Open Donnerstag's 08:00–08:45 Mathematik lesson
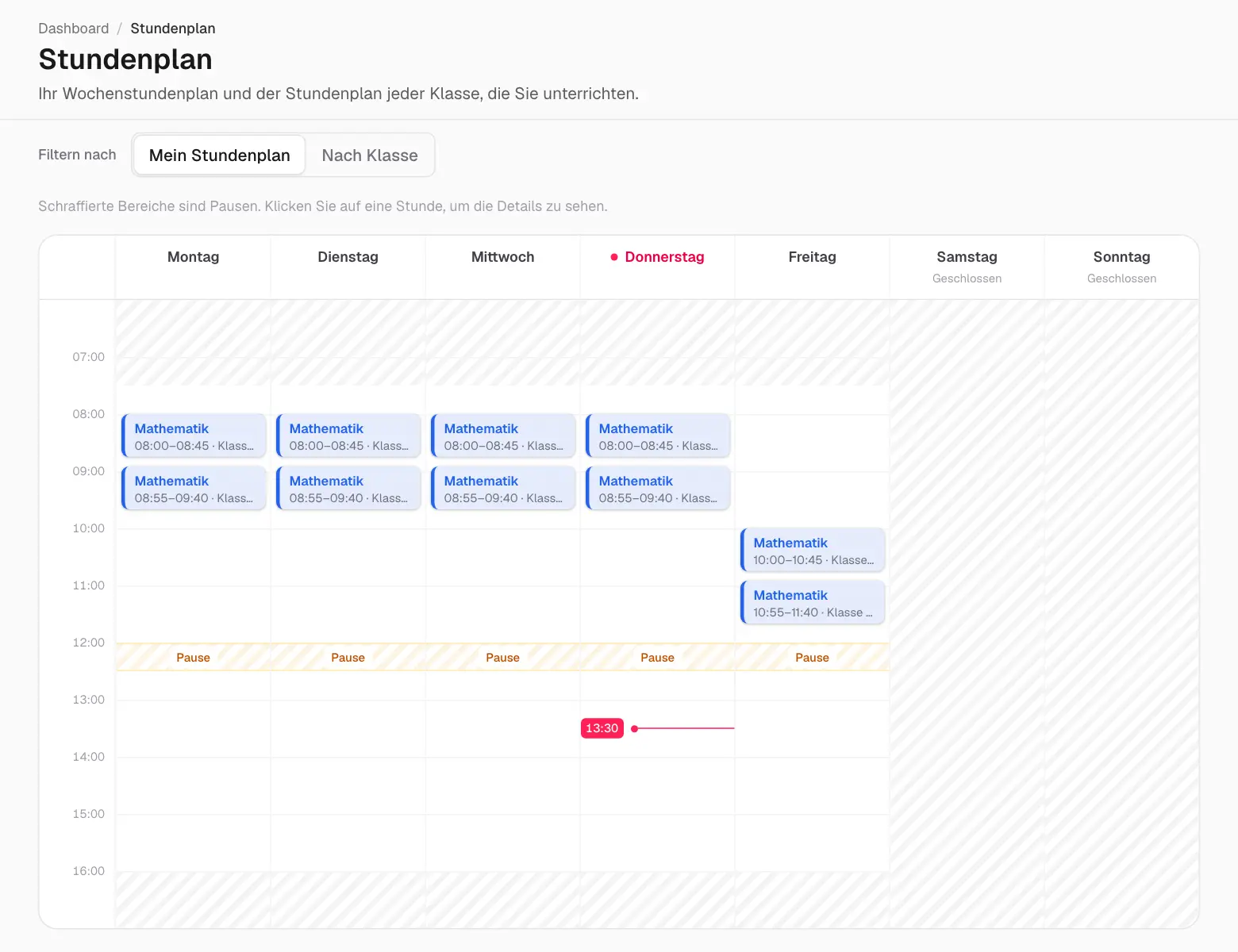The image size is (1238, 952). pyautogui.click(x=658, y=436)
